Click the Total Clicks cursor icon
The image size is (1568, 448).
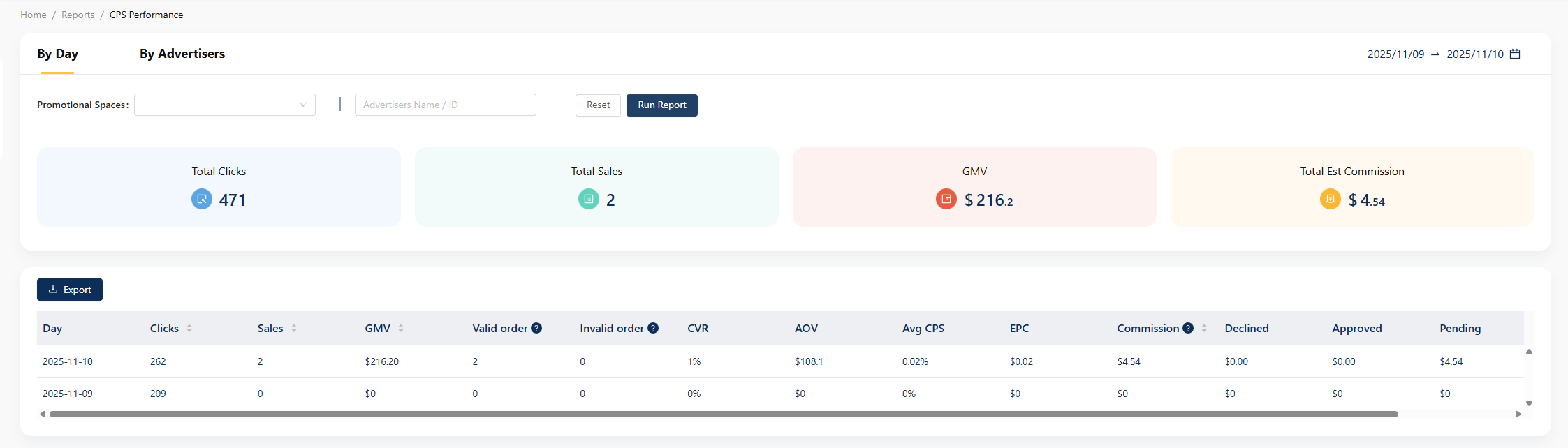tap(202, 200)
